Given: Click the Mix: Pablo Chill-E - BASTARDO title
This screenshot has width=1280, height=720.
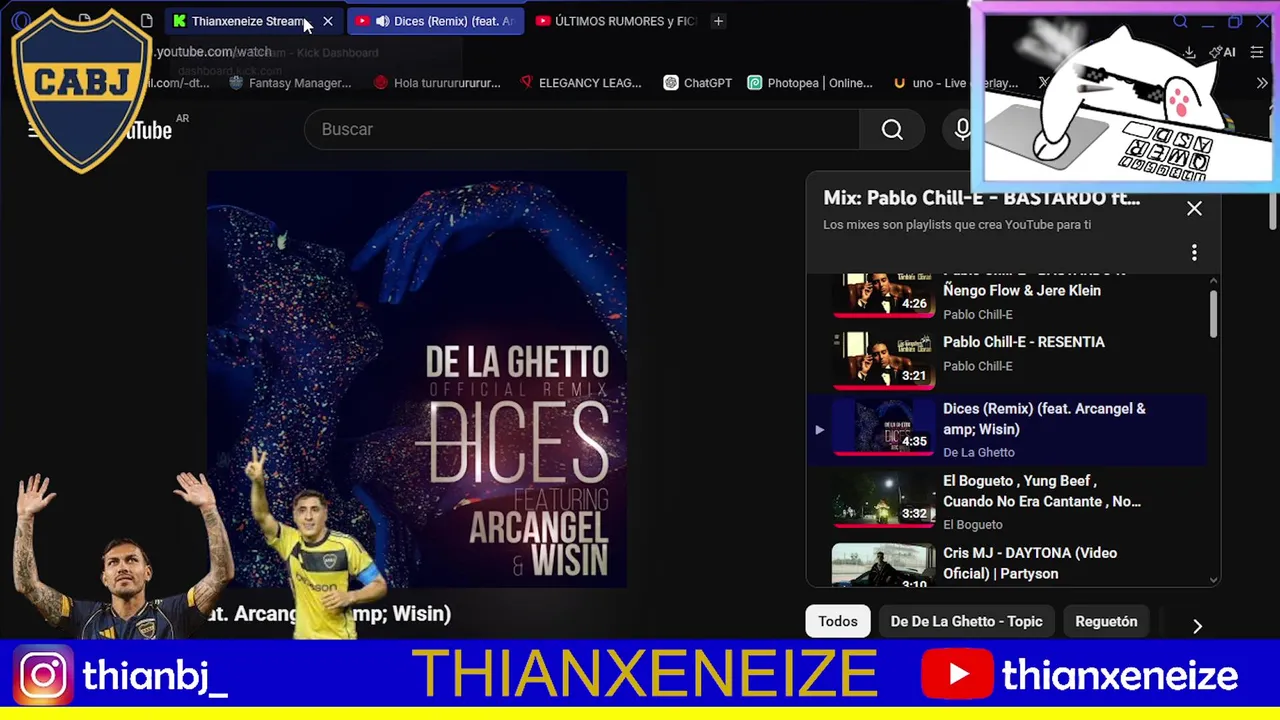Looking at the screenshot, I should tap(981, 198).
